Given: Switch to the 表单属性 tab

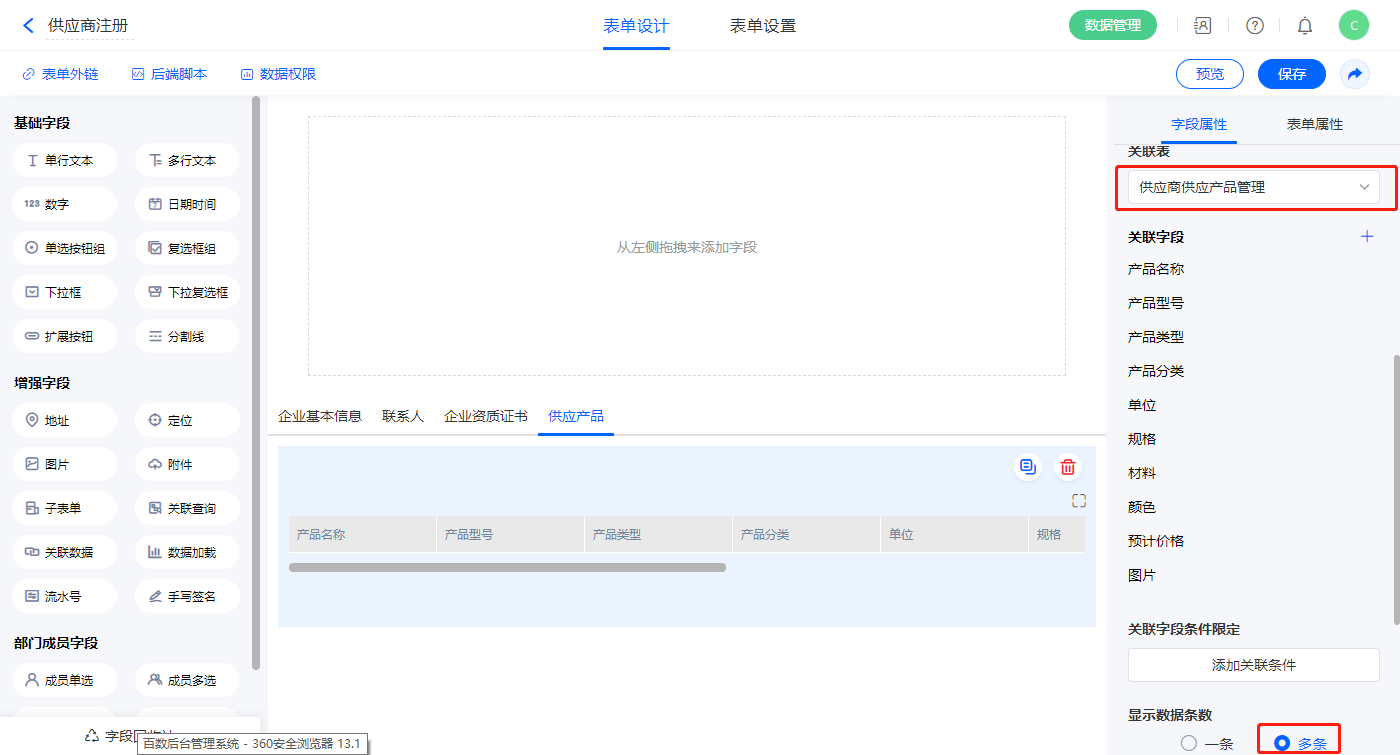Looking at the screenshot, I should click(1314, 124).
